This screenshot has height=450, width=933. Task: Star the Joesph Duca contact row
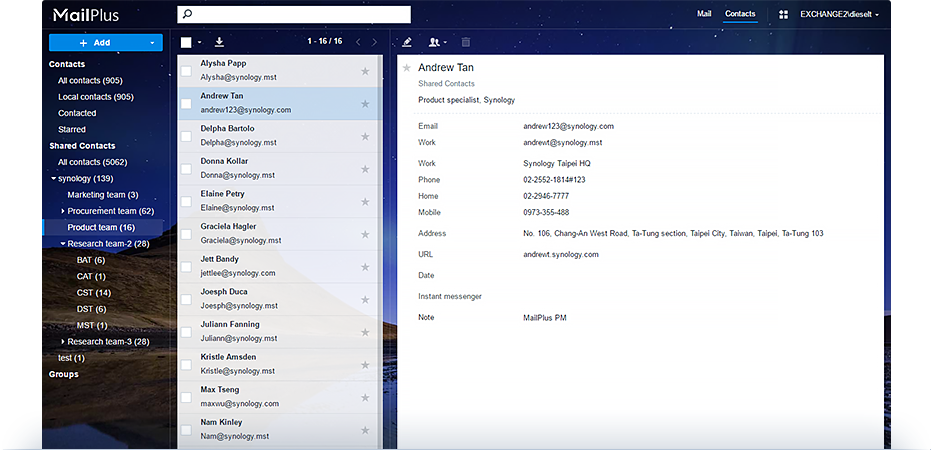coord(365,300)
